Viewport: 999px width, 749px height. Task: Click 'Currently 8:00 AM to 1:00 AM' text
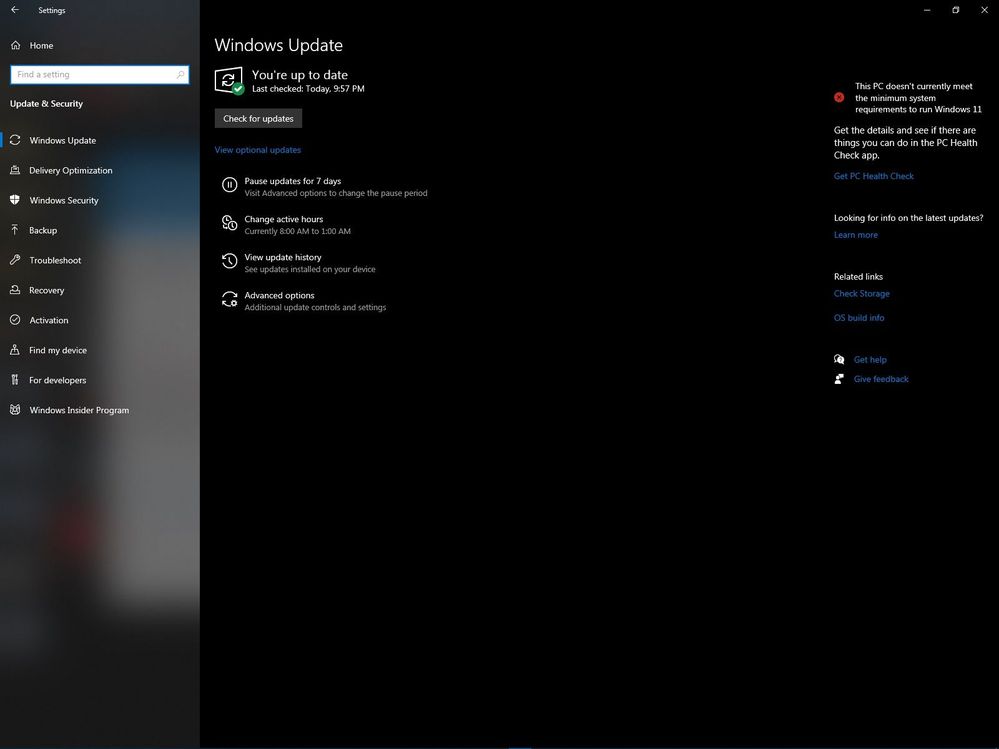(x=298, y=231)
